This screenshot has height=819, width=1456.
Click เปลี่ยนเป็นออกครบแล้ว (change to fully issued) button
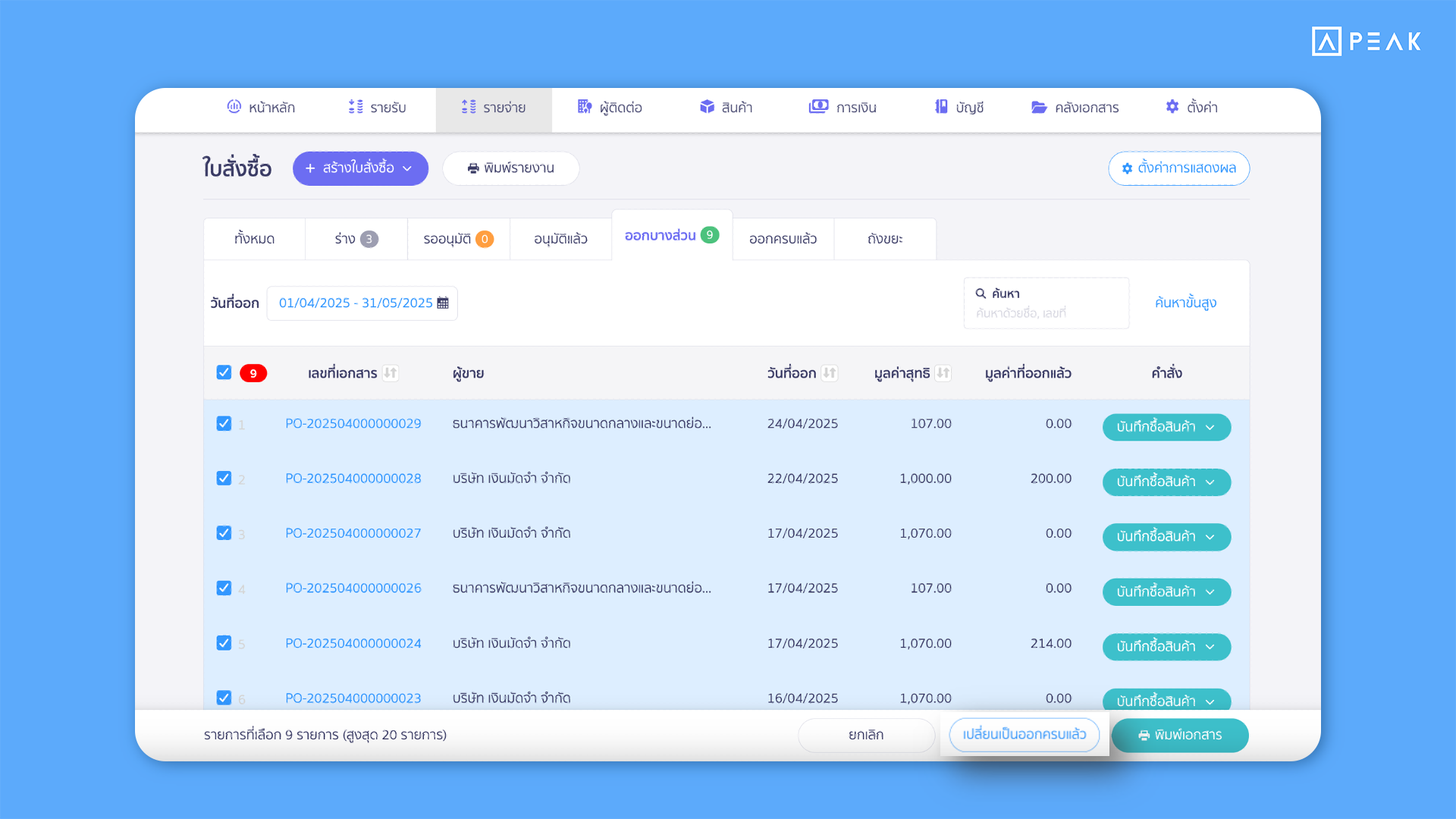pyautogui.click(x=1025, y=735)
